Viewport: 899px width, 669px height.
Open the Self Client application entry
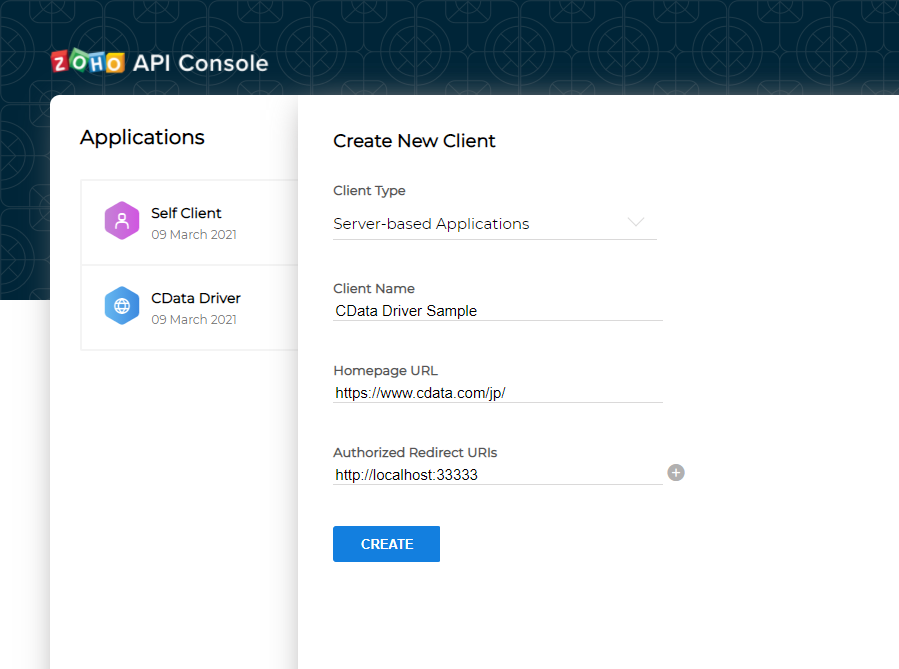tap(190, 222)
